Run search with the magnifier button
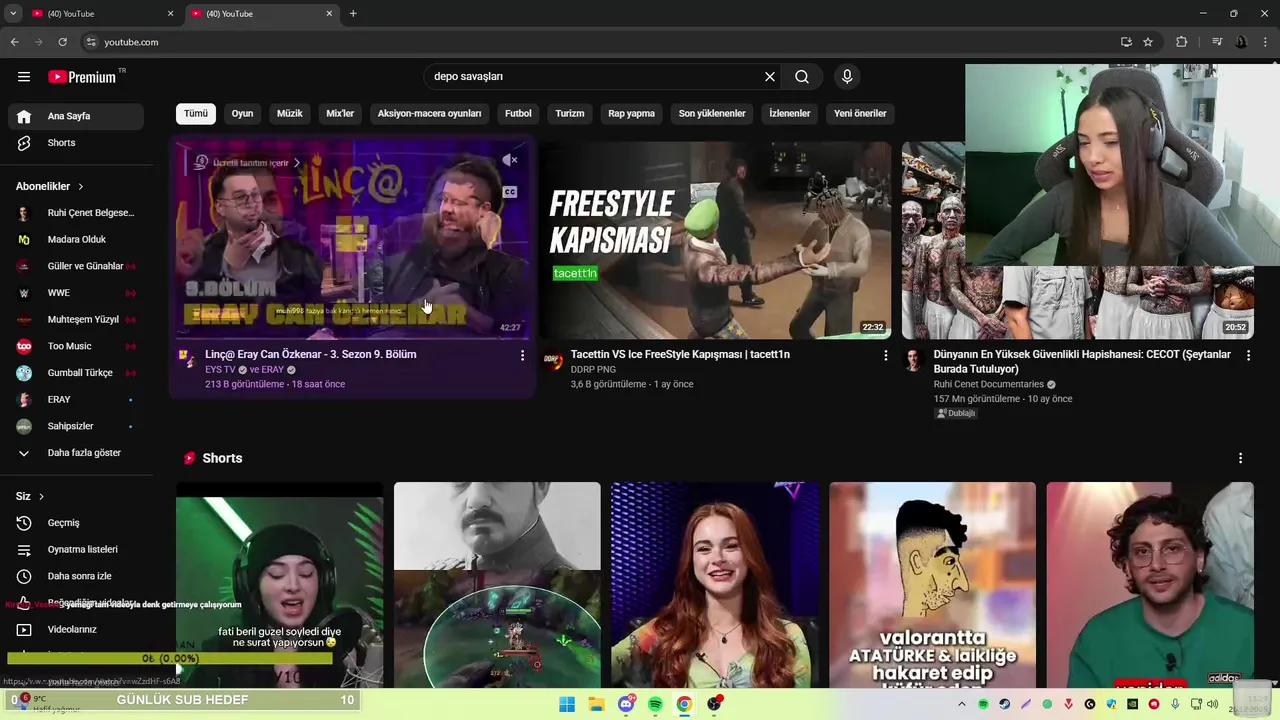This screenshot has width=1280, height=720. tap(802, 77)
